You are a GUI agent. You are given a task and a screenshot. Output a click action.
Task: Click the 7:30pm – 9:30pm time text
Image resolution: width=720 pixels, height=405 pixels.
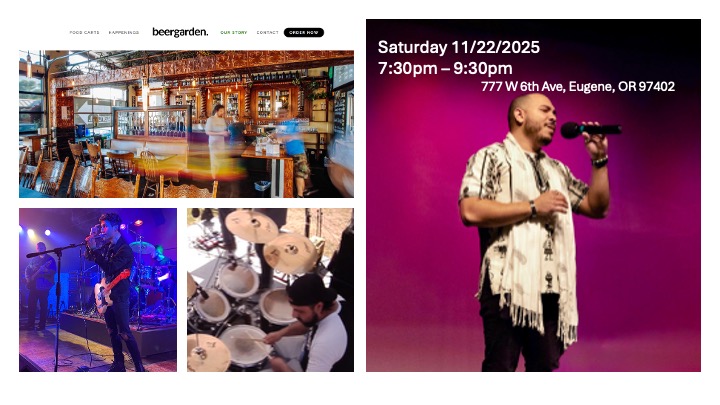pos(445,68)
